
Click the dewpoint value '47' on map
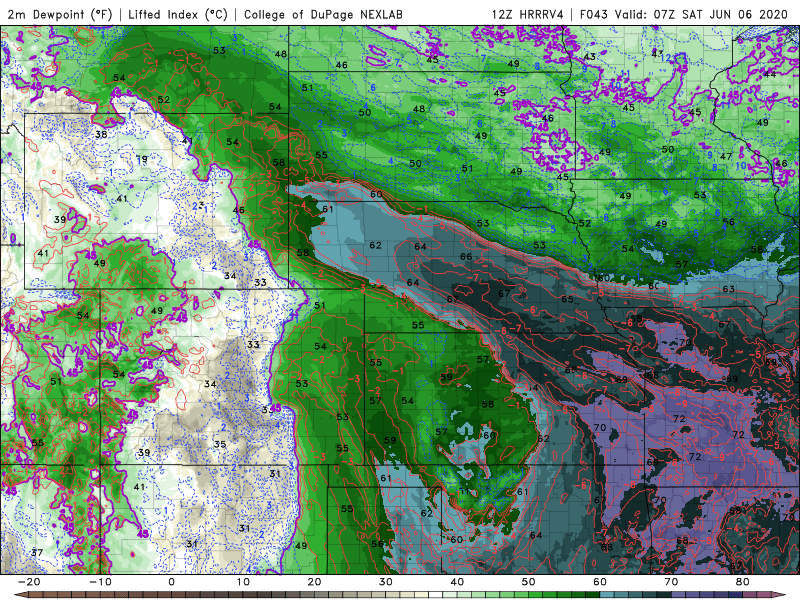726,157
